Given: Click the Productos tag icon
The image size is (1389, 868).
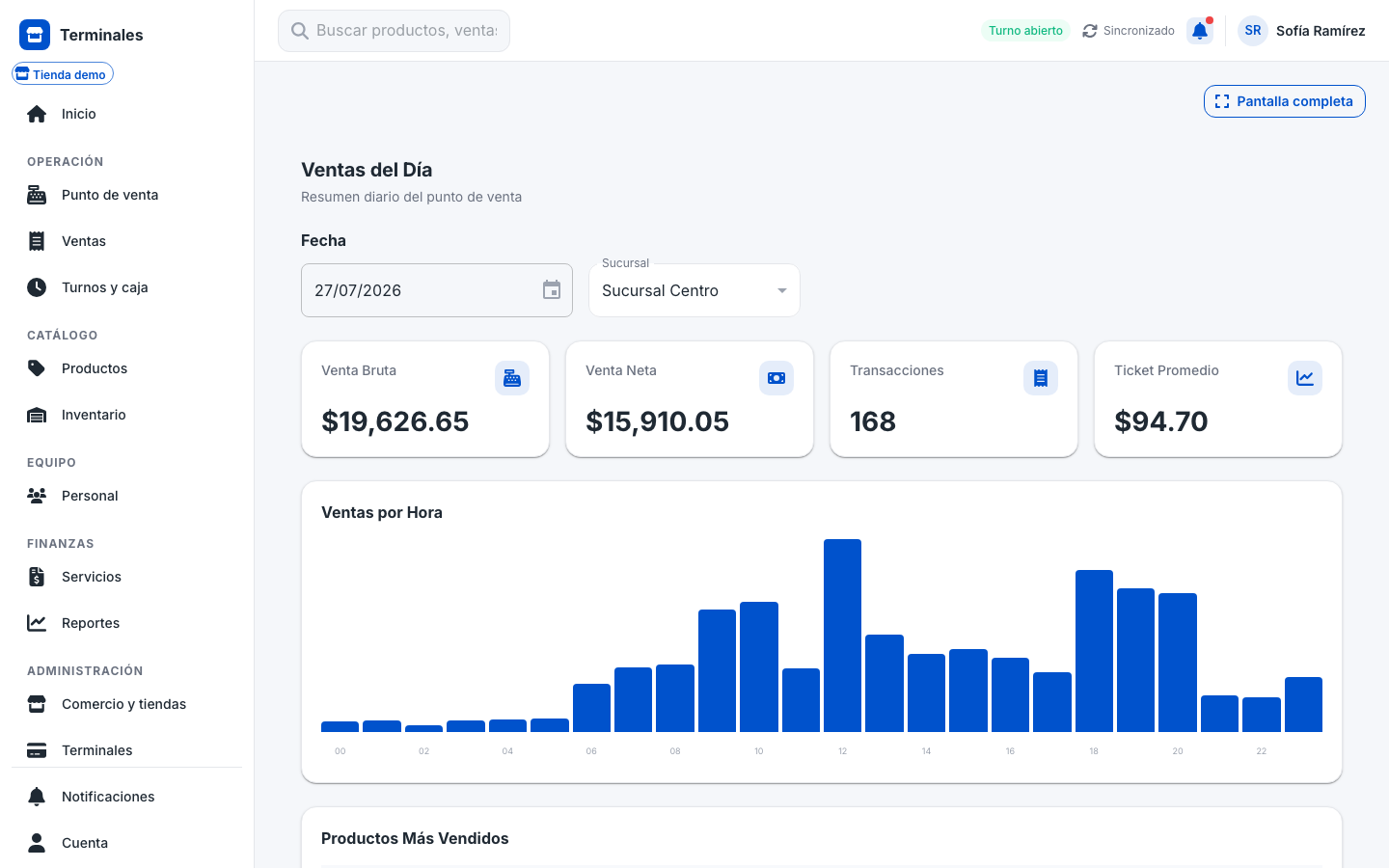Looking at the screenshot, I should tap(37, 368).
